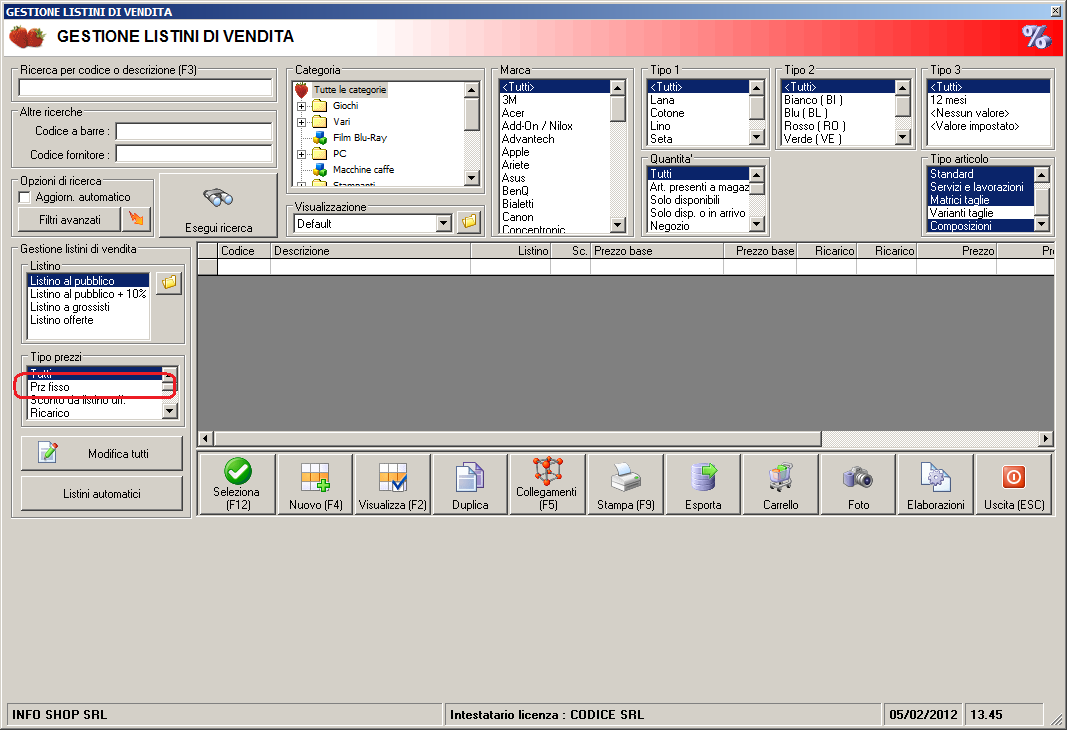Click the Codice column header

244,251
